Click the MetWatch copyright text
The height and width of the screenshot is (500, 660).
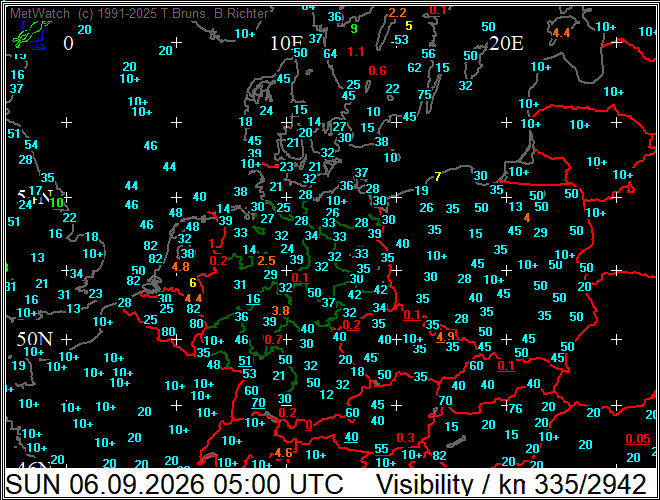tap(139, 13)
